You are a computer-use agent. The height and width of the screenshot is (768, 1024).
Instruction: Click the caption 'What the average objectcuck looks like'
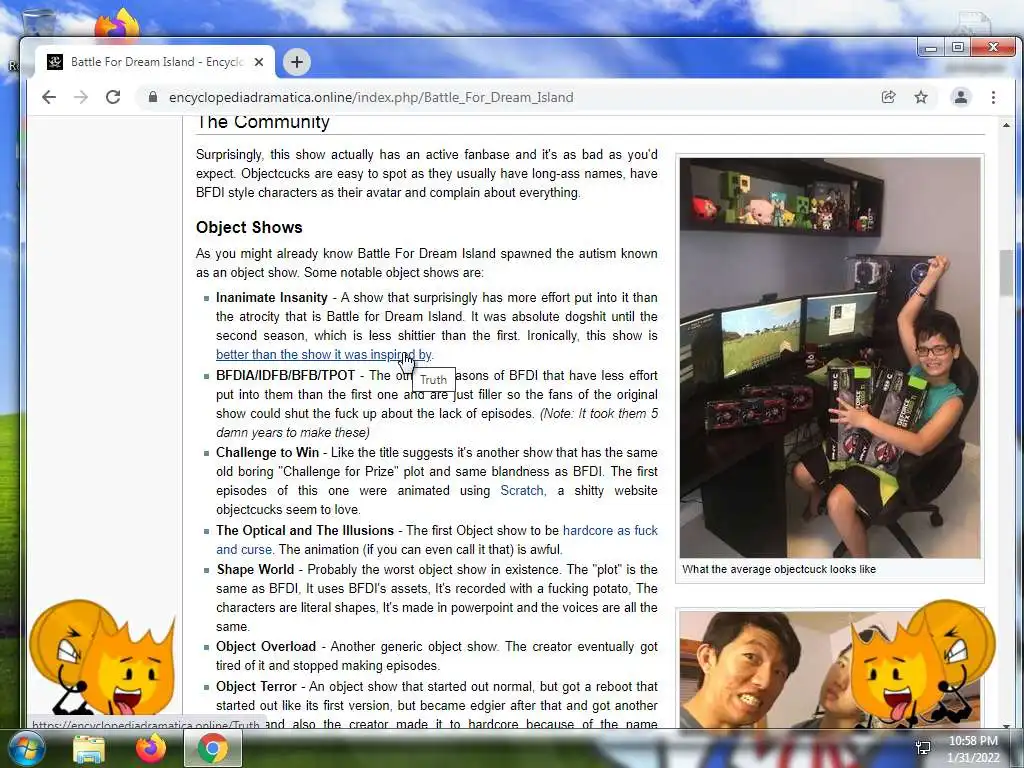(779, 569)
